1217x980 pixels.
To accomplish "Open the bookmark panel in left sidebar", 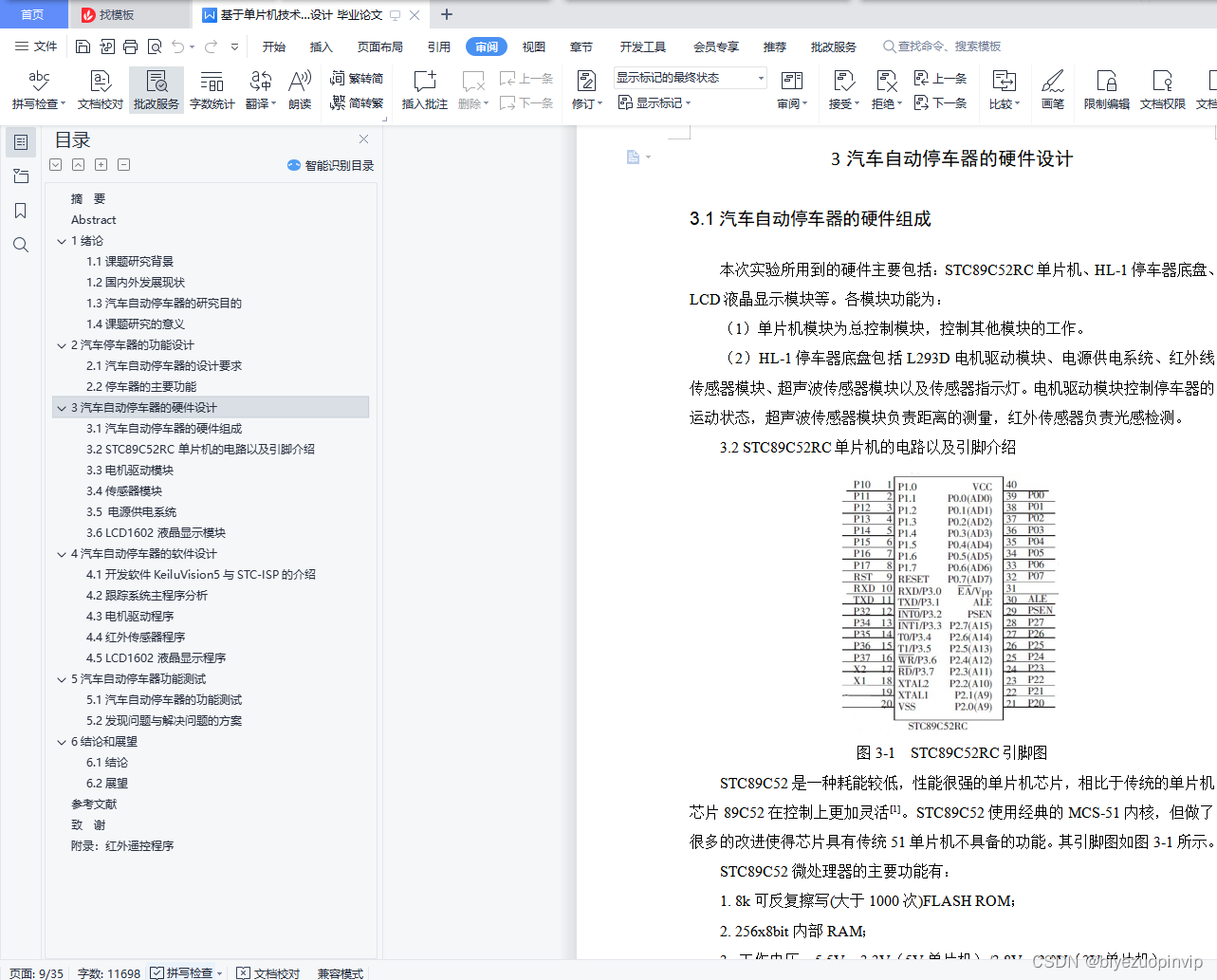I will pos(21,211).
